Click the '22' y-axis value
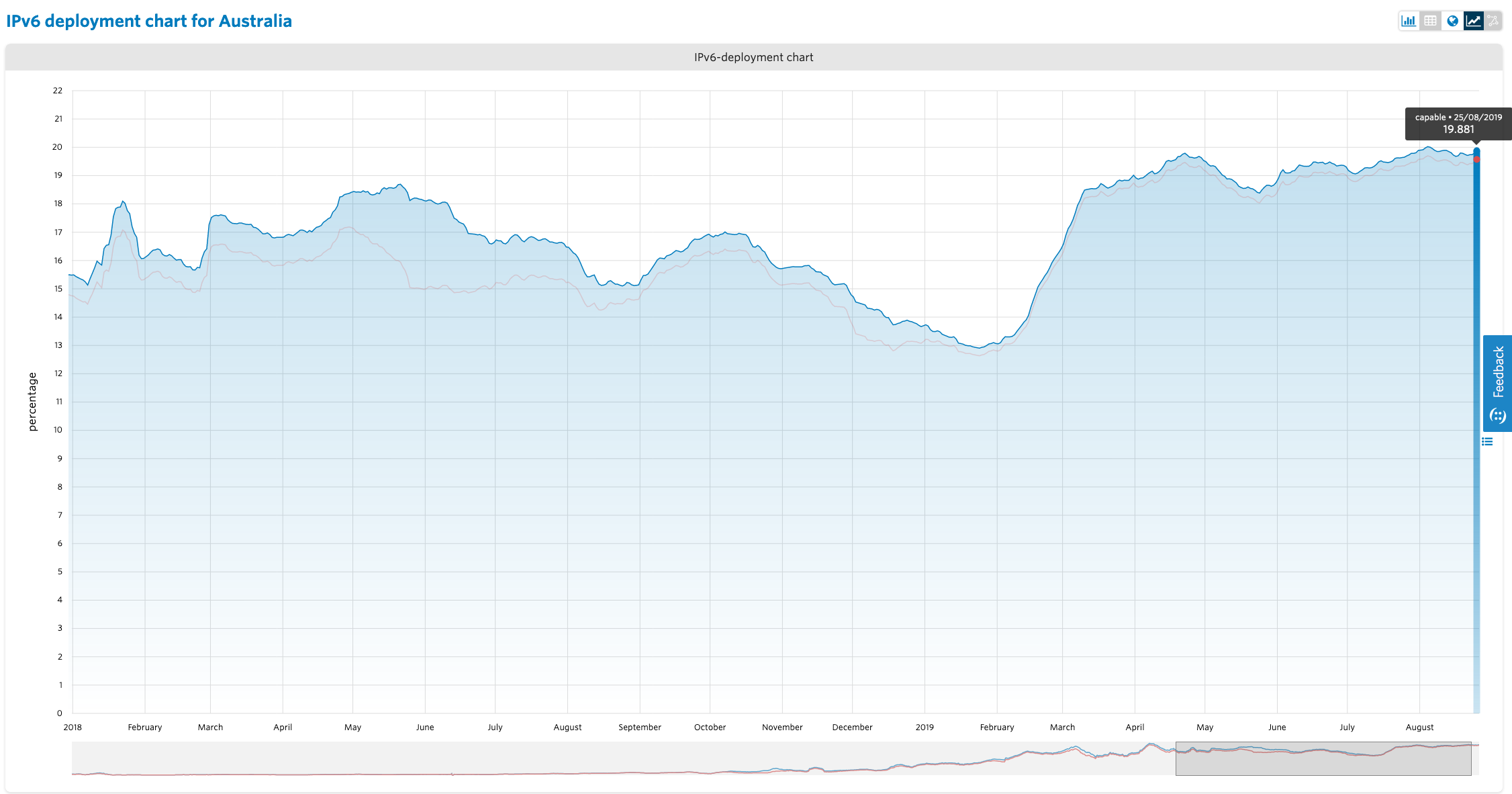1512x794 pixels. tap(58, 91)
